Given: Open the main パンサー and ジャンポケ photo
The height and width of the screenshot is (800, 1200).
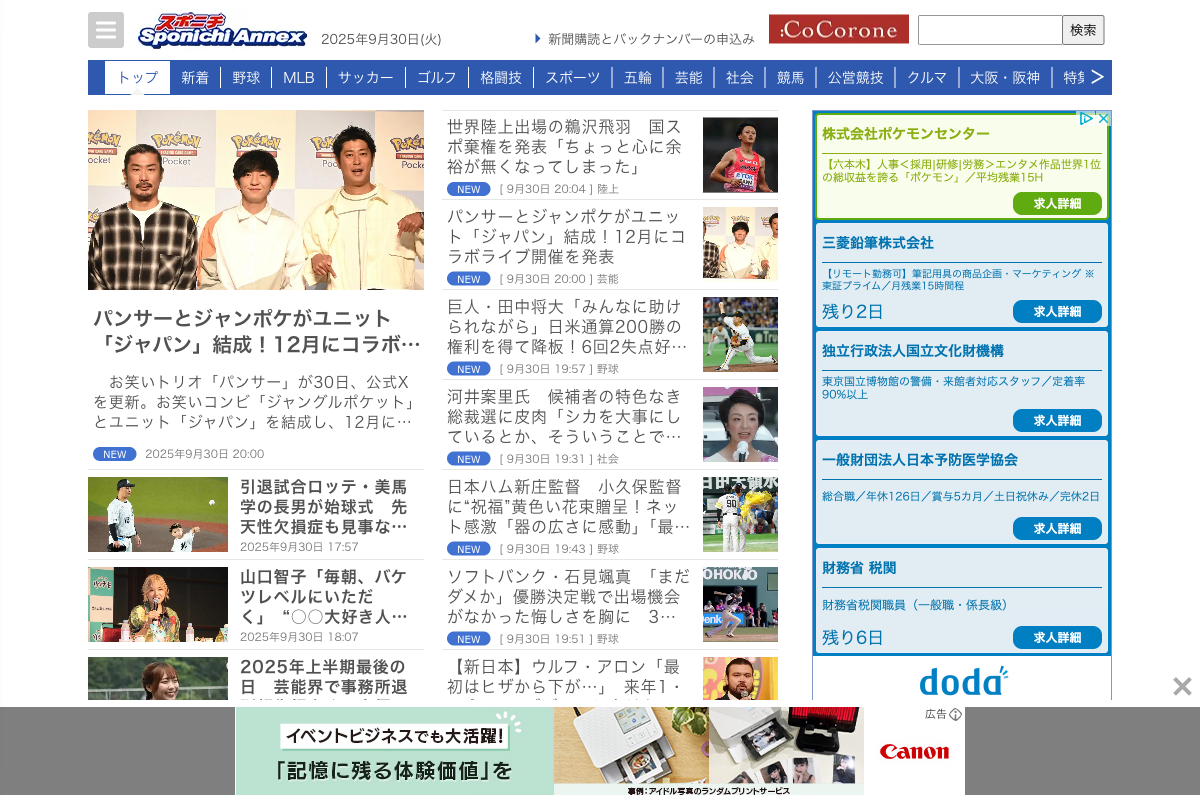Looking at the screenshot, I should [256, 200].
